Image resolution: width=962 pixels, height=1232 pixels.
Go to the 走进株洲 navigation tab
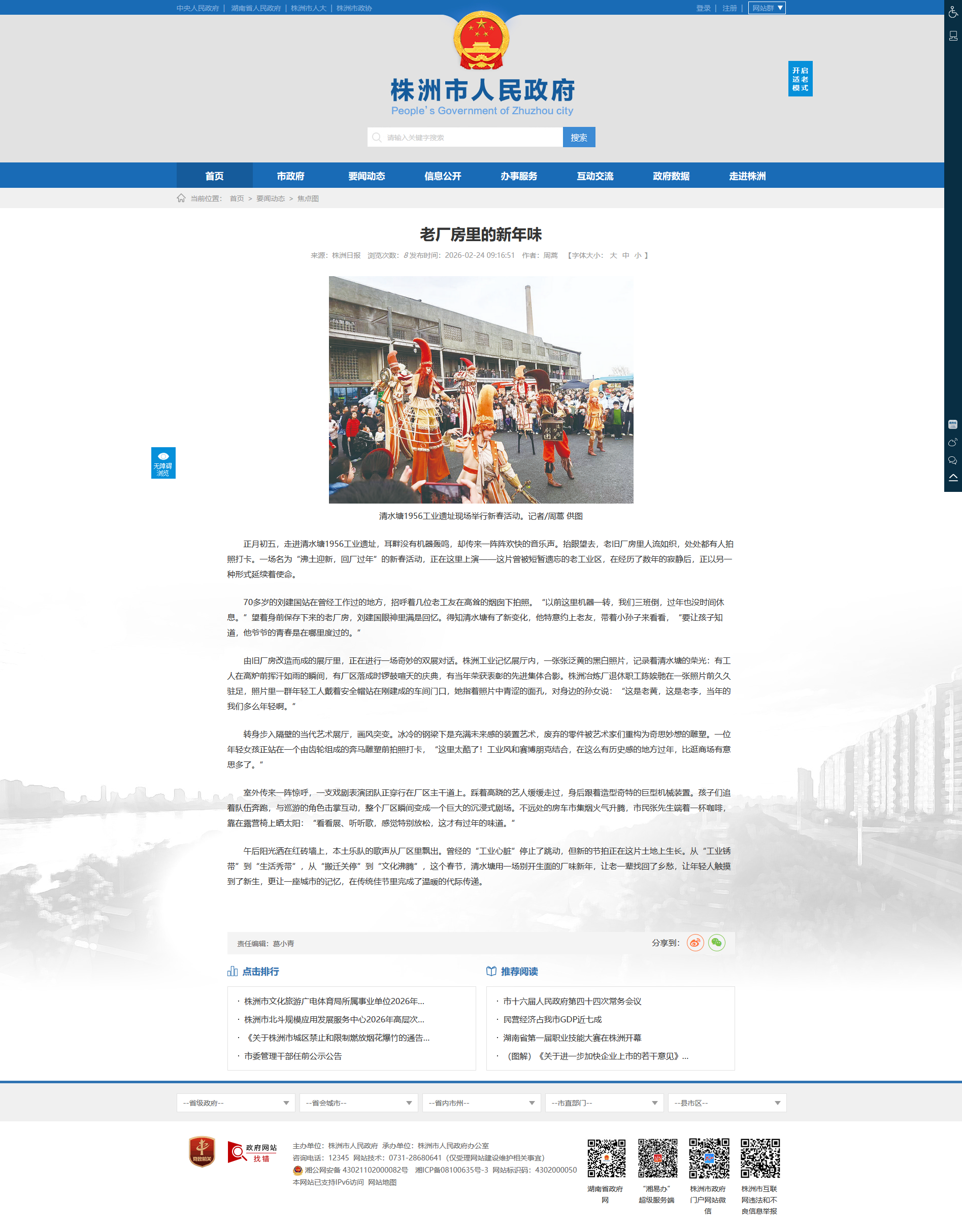coord(747,176)
